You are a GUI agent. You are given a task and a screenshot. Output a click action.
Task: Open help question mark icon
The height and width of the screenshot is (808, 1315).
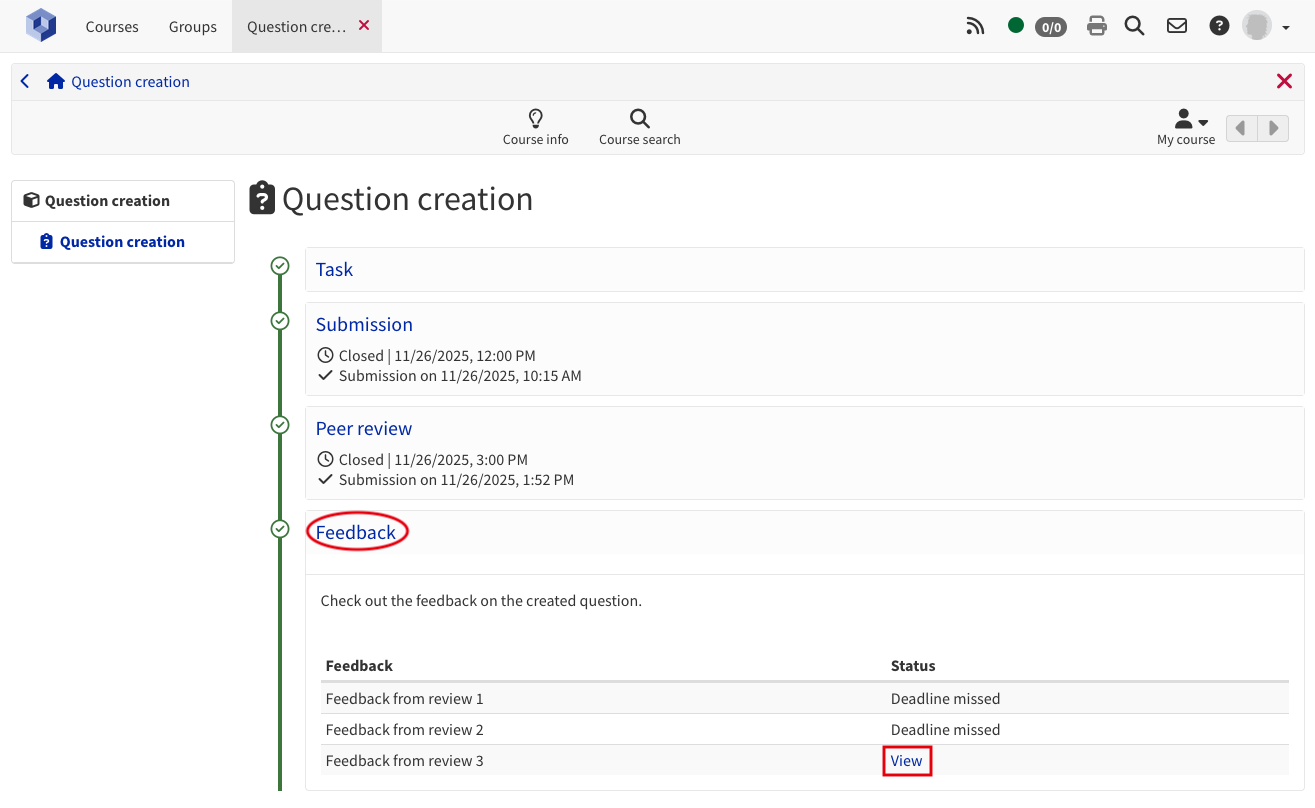pos(1219,26)
